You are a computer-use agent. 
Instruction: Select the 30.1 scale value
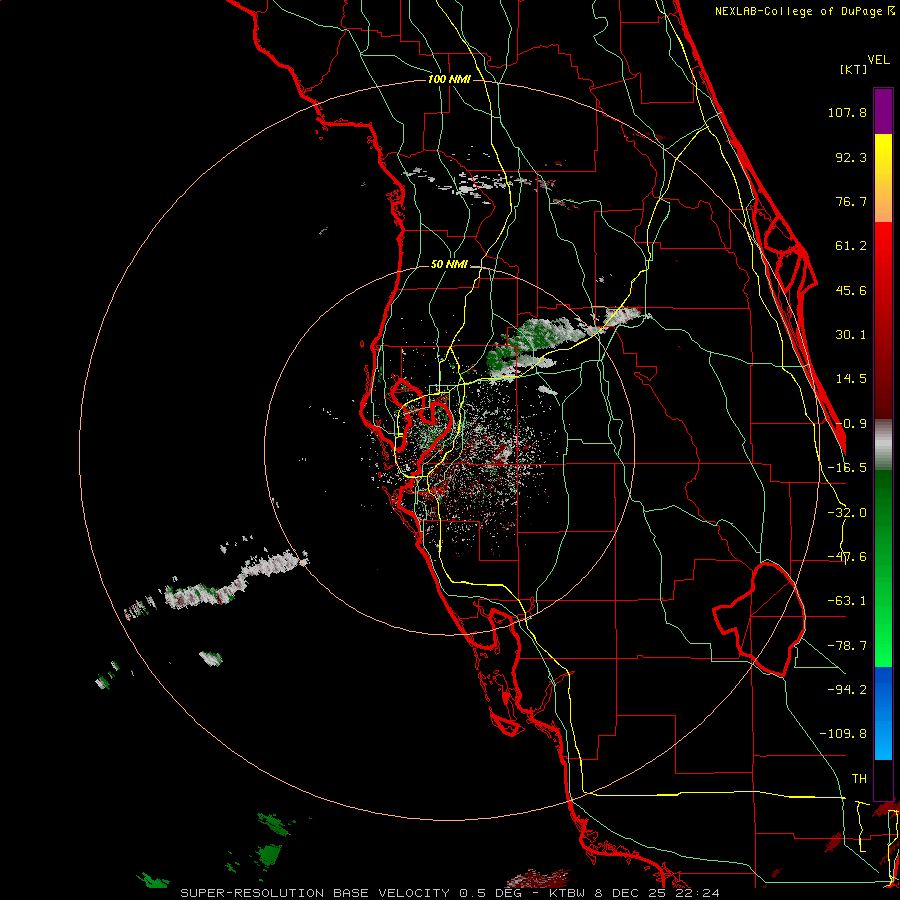[851, 335]
